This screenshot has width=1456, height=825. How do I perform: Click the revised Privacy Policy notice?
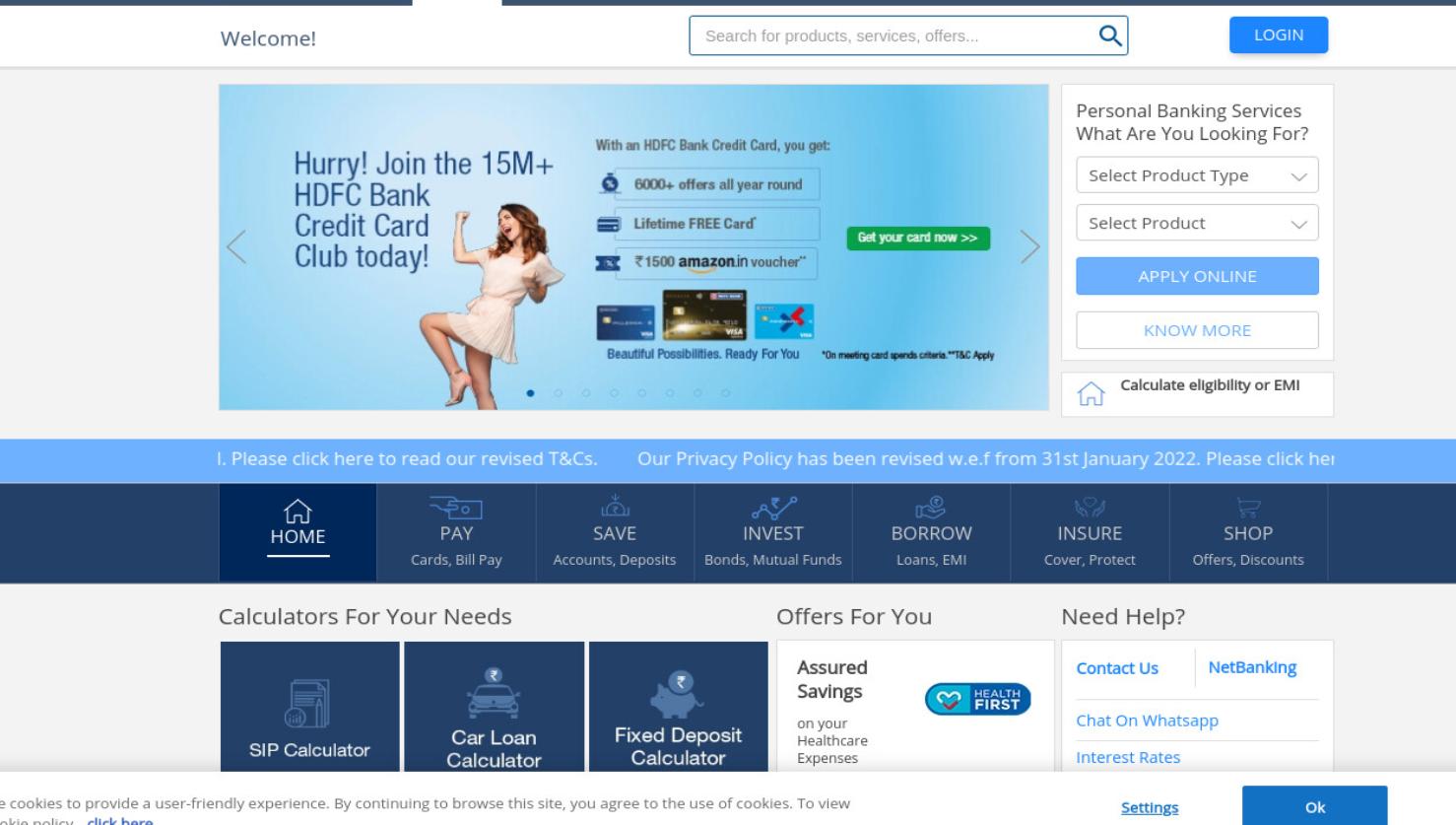tap(985, 459)
